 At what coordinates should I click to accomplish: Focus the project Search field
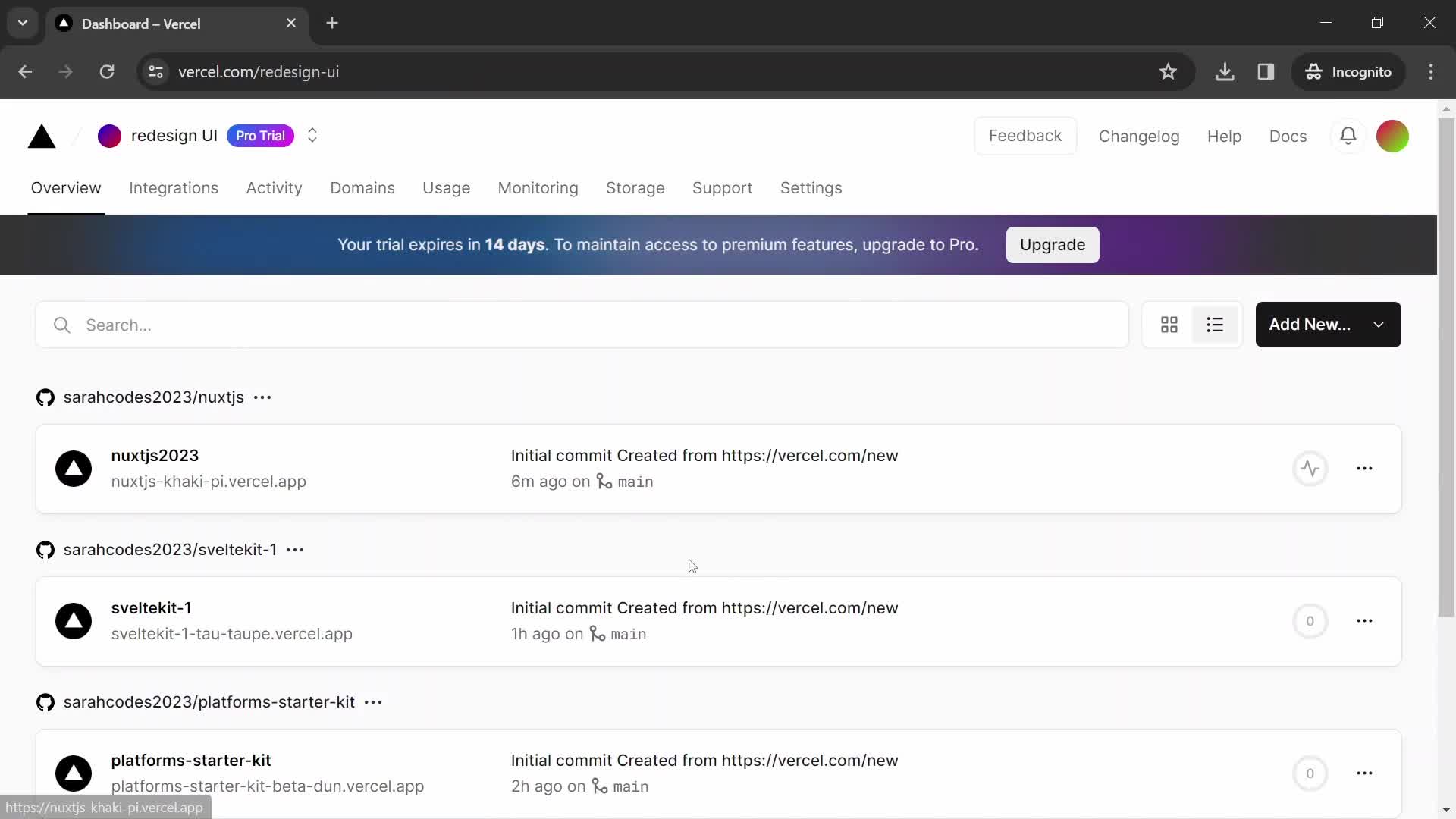582,325
